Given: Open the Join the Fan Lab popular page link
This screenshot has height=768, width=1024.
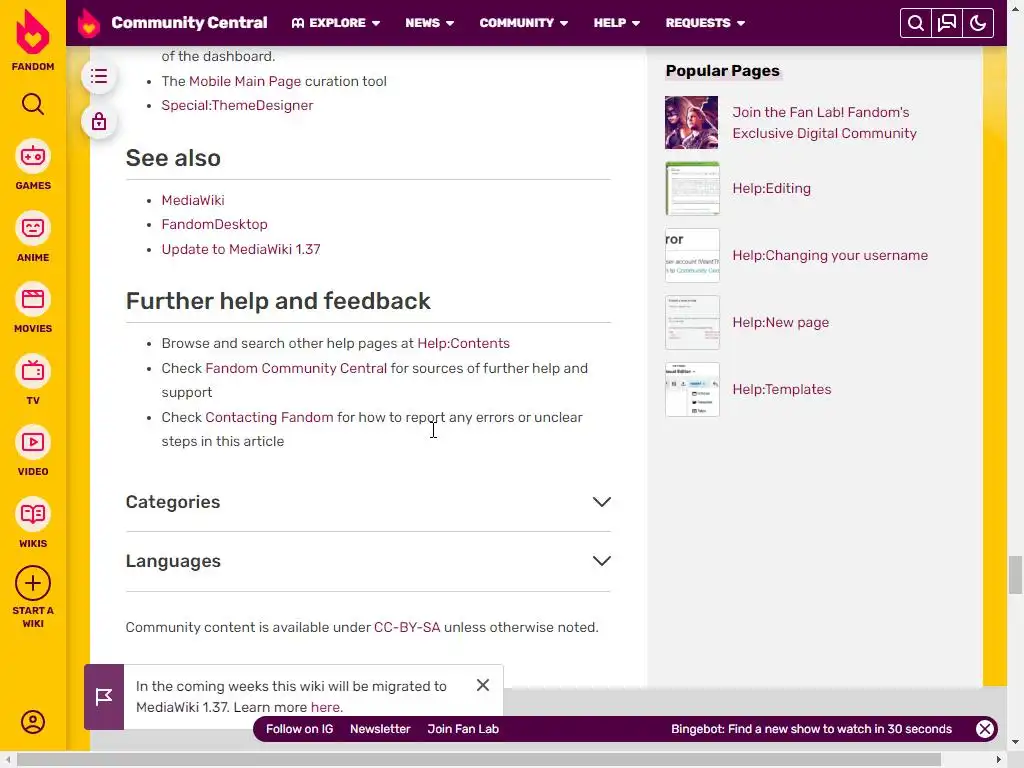Looking at the screenshot, I should (x=824, y=122).
